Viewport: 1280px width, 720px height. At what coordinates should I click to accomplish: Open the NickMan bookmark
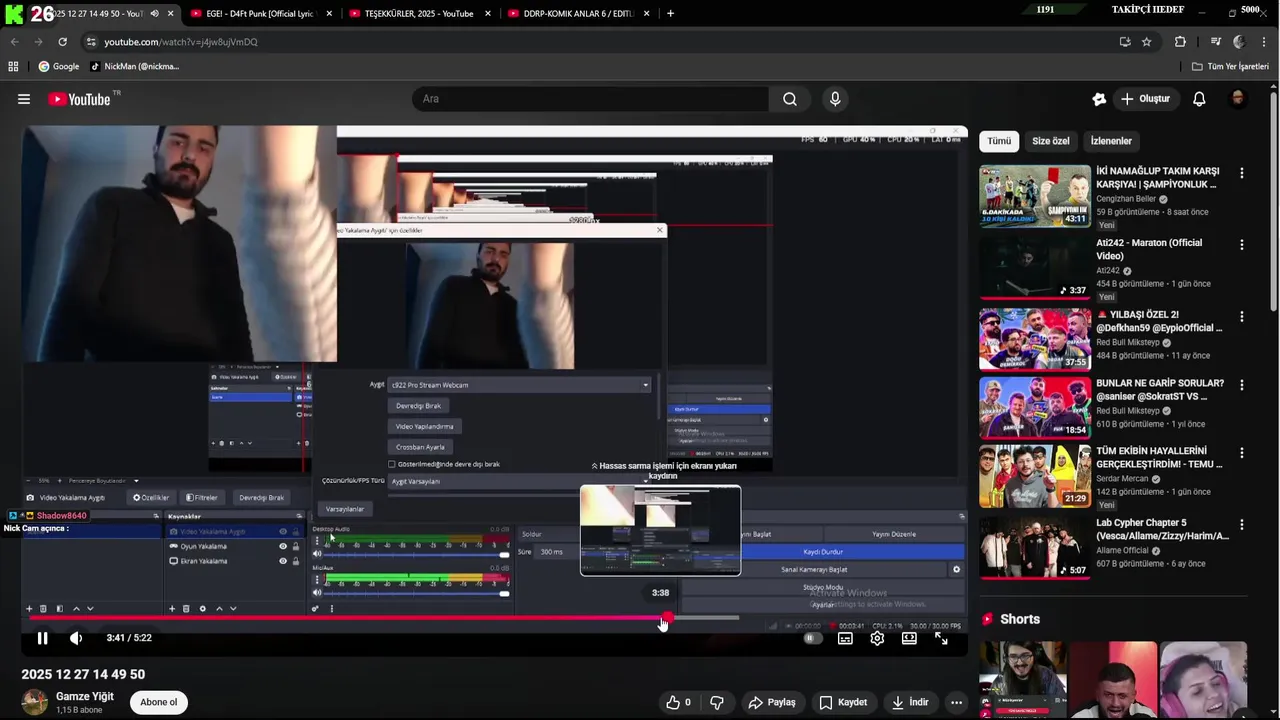[134, 66]
